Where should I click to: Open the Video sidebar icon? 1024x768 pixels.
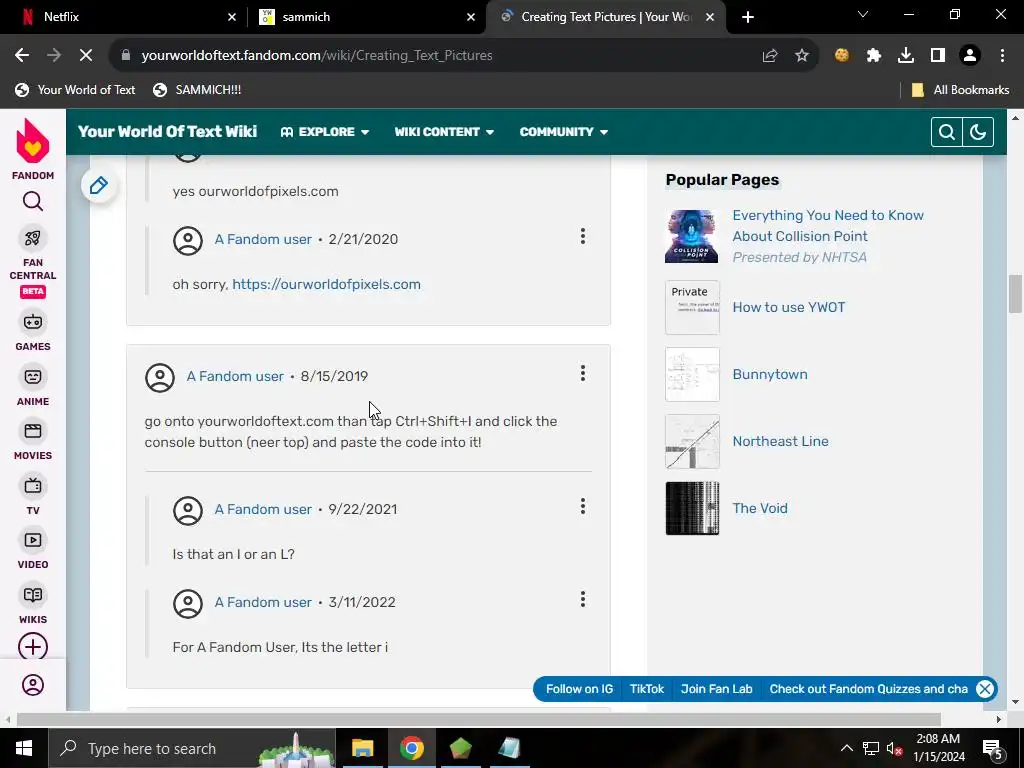(33, 540)
